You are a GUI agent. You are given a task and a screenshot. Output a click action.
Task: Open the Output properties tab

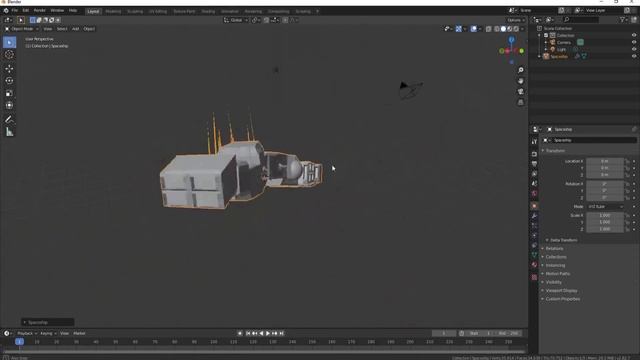click(x=534, y=164)
